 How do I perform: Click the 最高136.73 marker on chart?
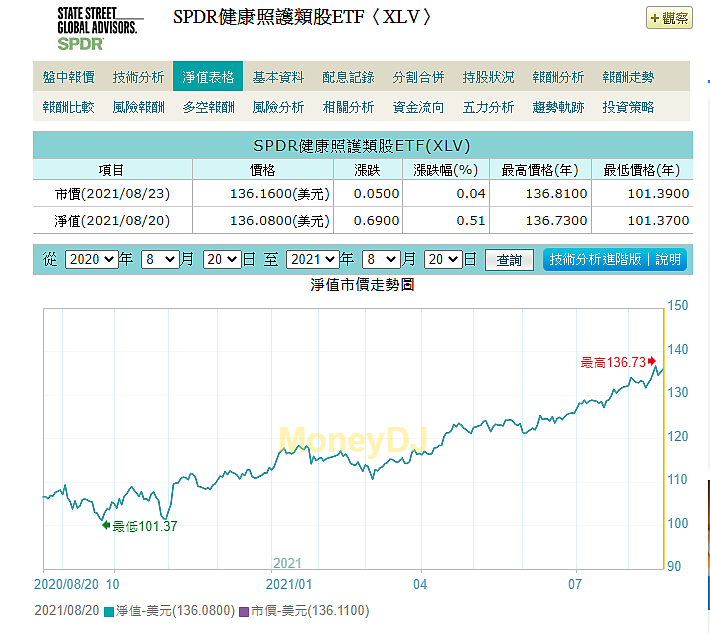coord(618,362)
